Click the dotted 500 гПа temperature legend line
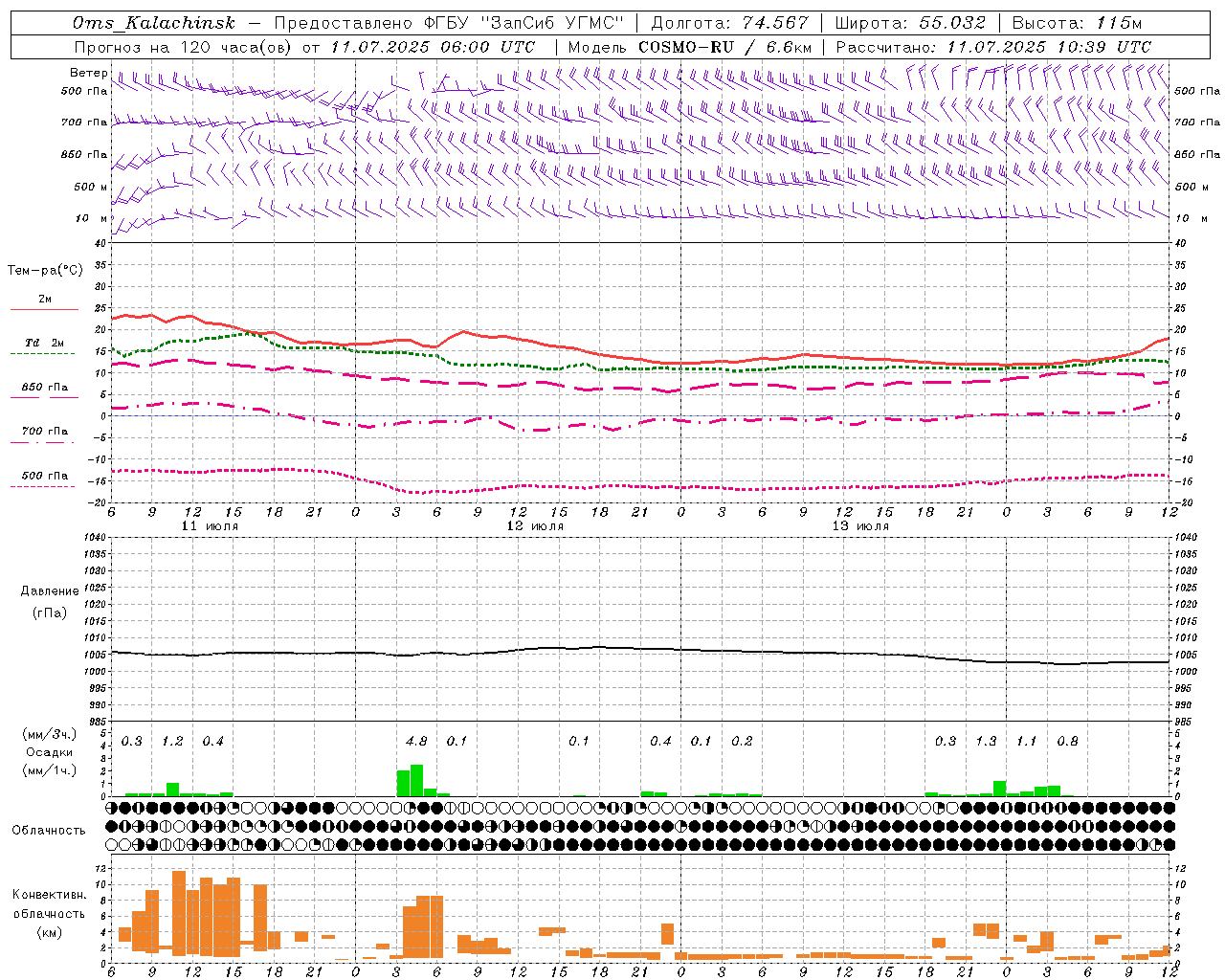The width and height of the screenshot is (1225, 980). (42, 486)
